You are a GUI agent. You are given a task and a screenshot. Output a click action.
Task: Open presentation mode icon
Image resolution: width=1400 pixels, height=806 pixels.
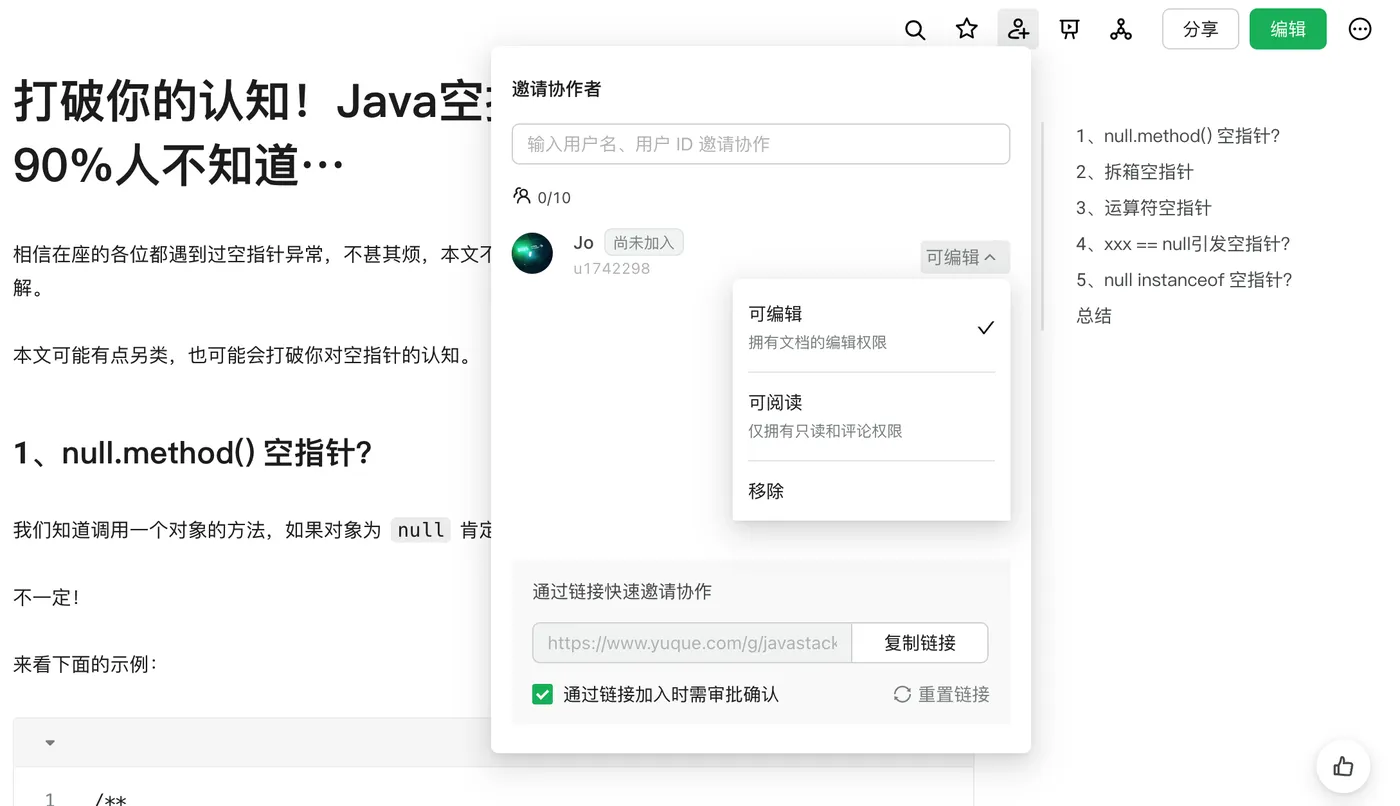tap(1070, 29)
